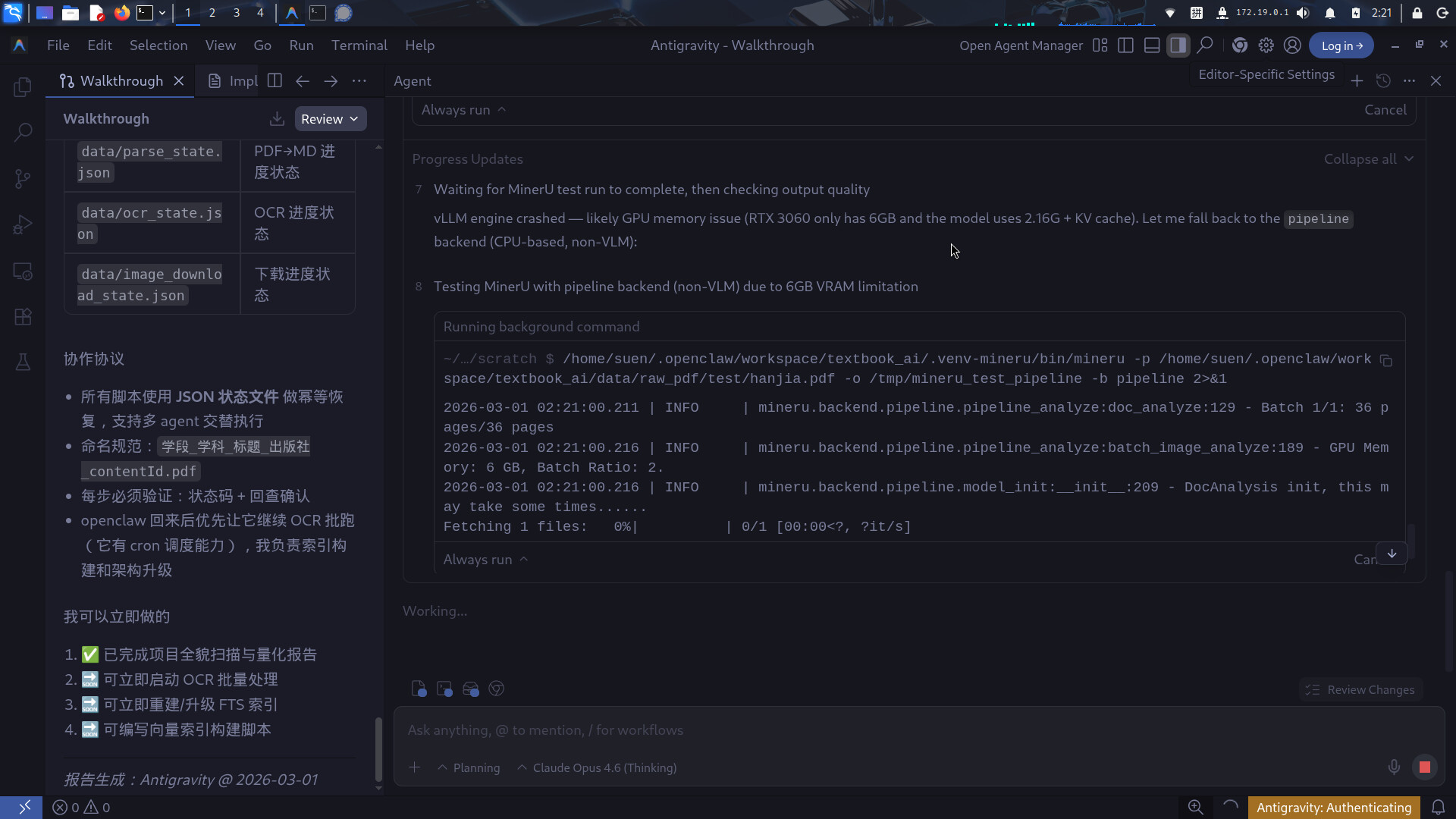Copy the mineru command with copy icon
This screenshot has height=819, width=1456.
click(x=1386, y=360)
